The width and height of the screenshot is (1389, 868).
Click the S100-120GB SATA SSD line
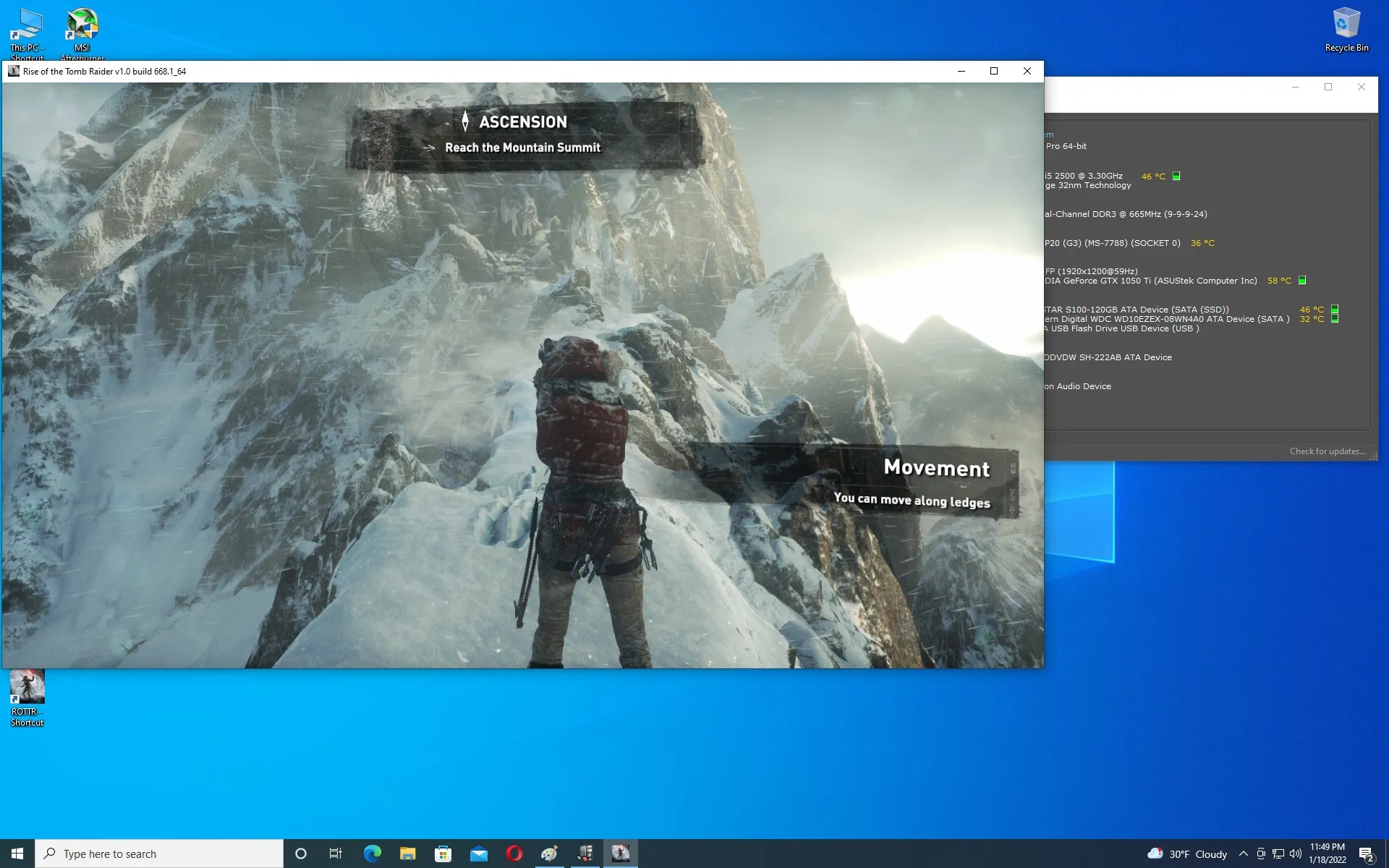[1136, 310]
